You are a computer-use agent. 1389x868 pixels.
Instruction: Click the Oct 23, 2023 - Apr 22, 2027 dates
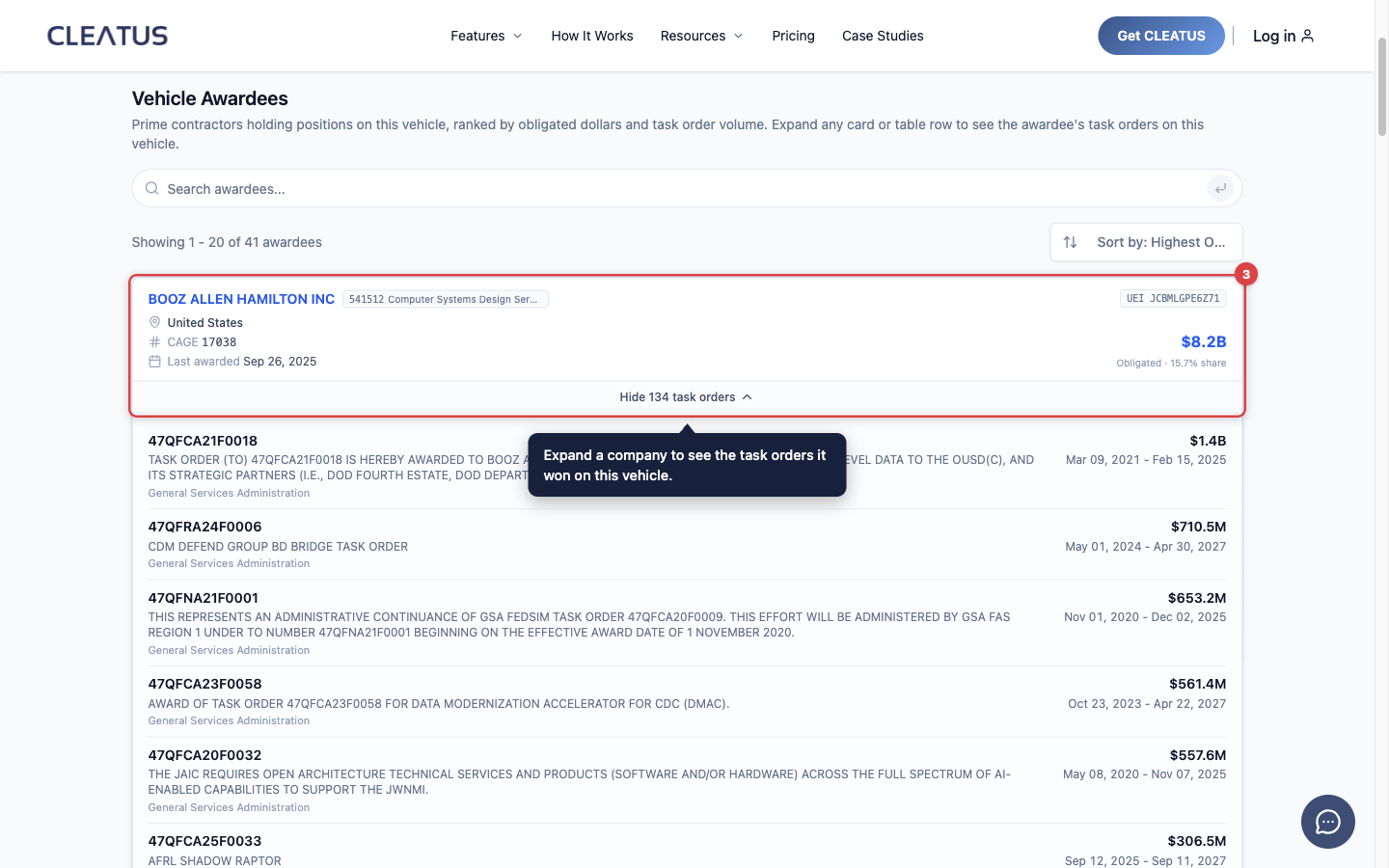[x=1147, y=704]
